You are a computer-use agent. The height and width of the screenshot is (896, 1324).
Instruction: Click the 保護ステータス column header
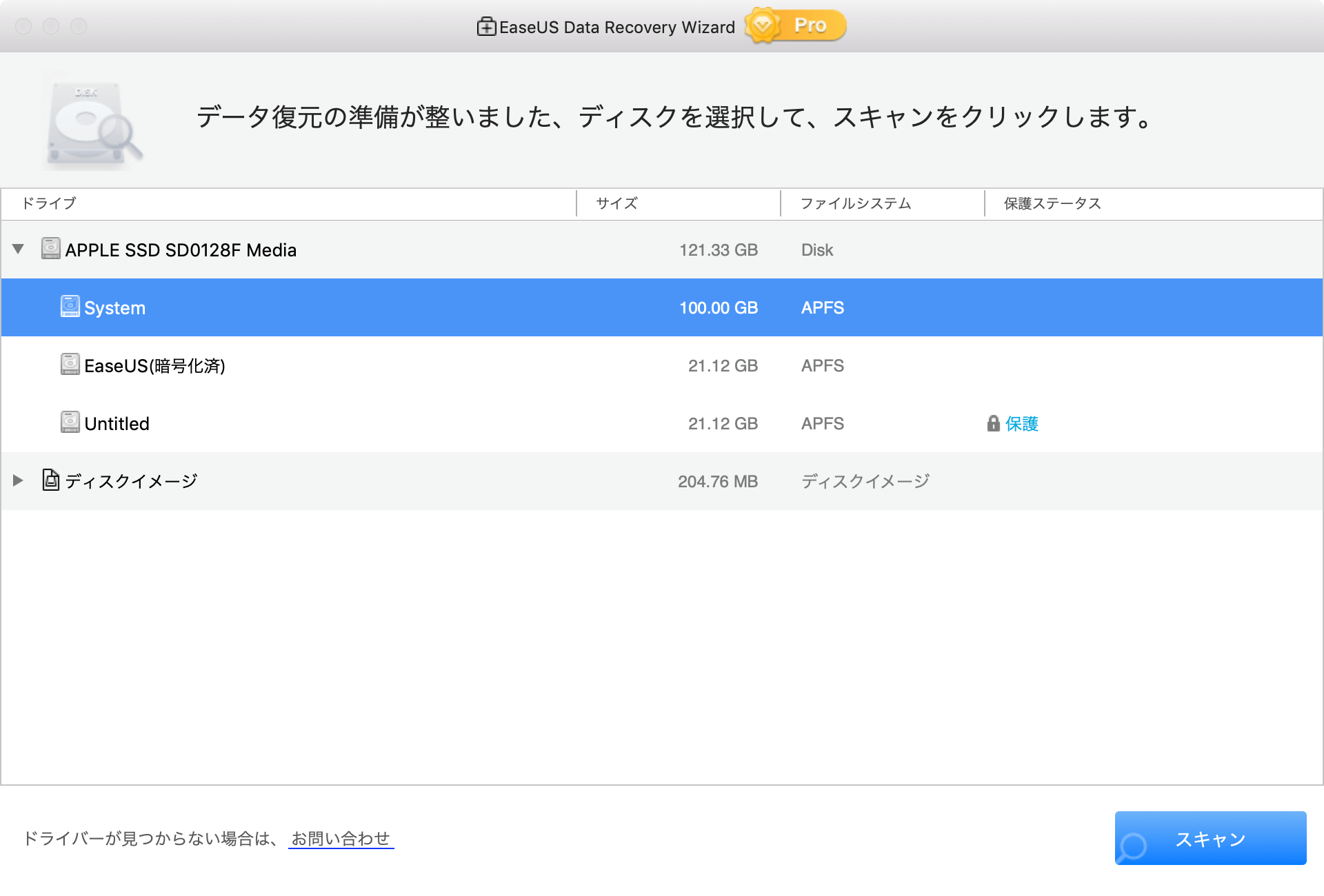[1154, 203]
